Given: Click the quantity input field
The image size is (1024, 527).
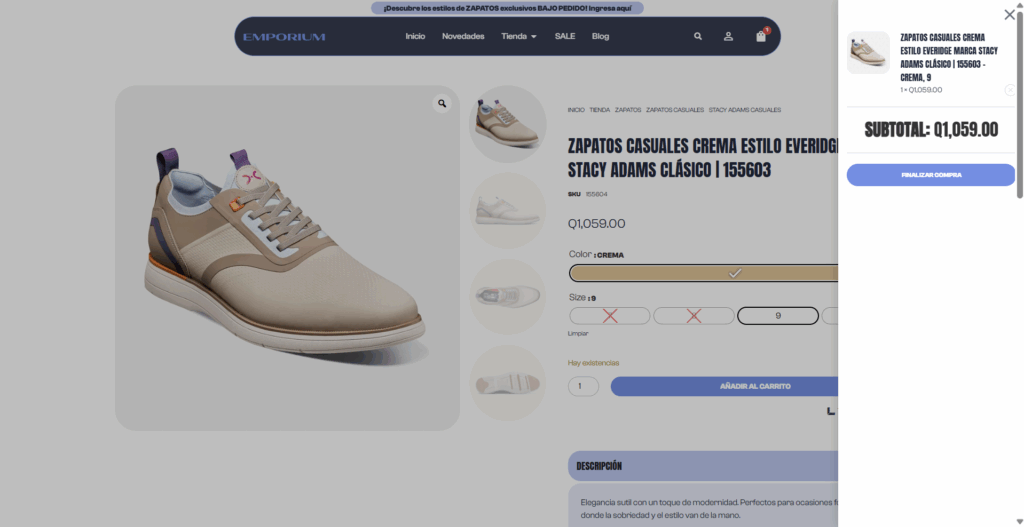Looking at the screenshot, I should coord(583,386).
